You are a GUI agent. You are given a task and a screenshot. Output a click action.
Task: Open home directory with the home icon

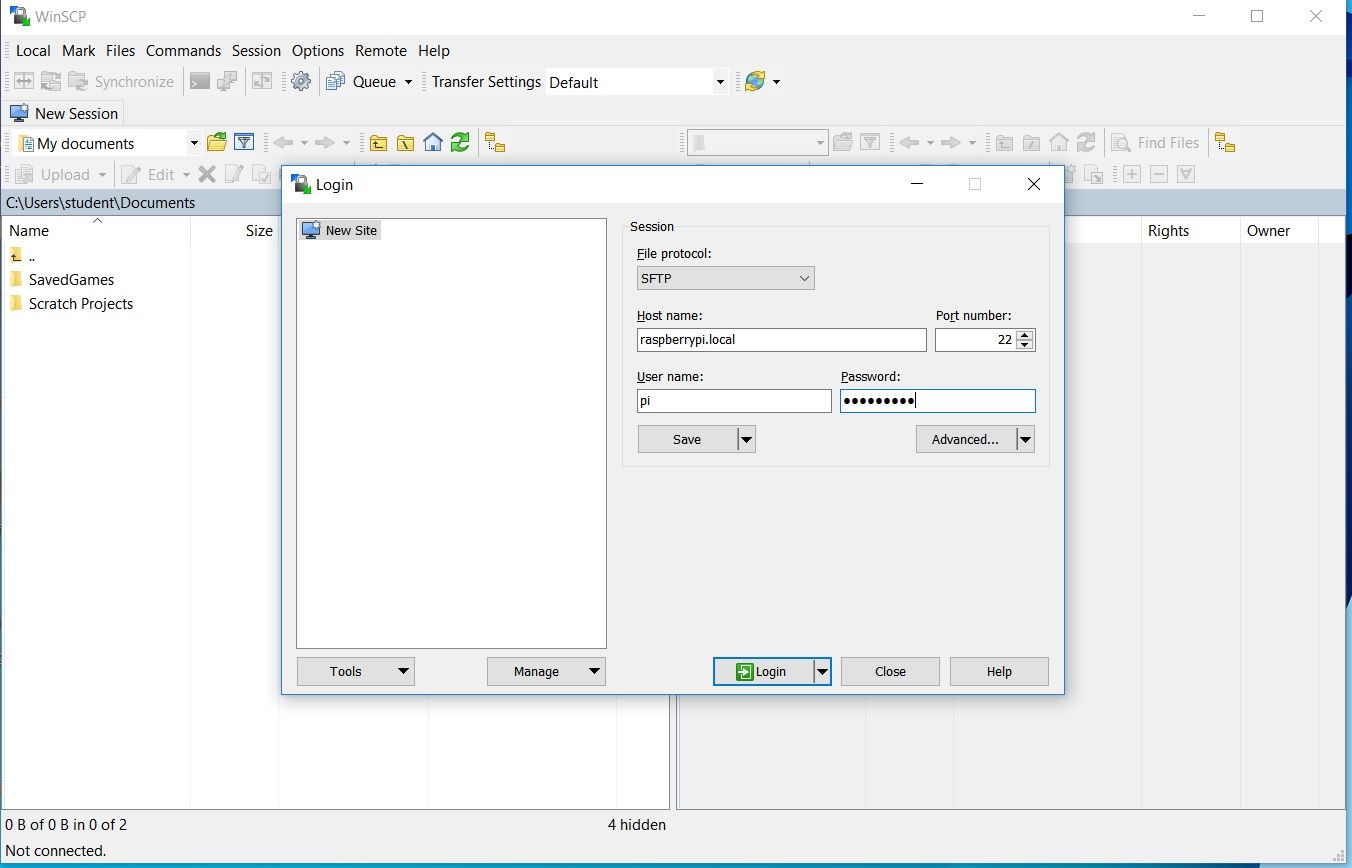coord(433,142)
